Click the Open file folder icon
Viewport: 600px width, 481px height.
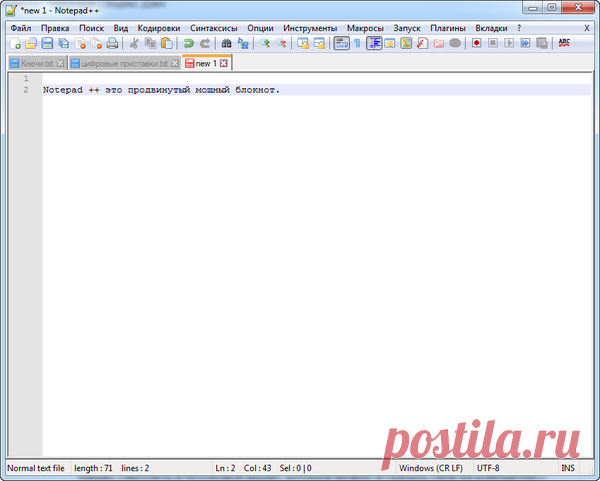click(x=31, y=43)
